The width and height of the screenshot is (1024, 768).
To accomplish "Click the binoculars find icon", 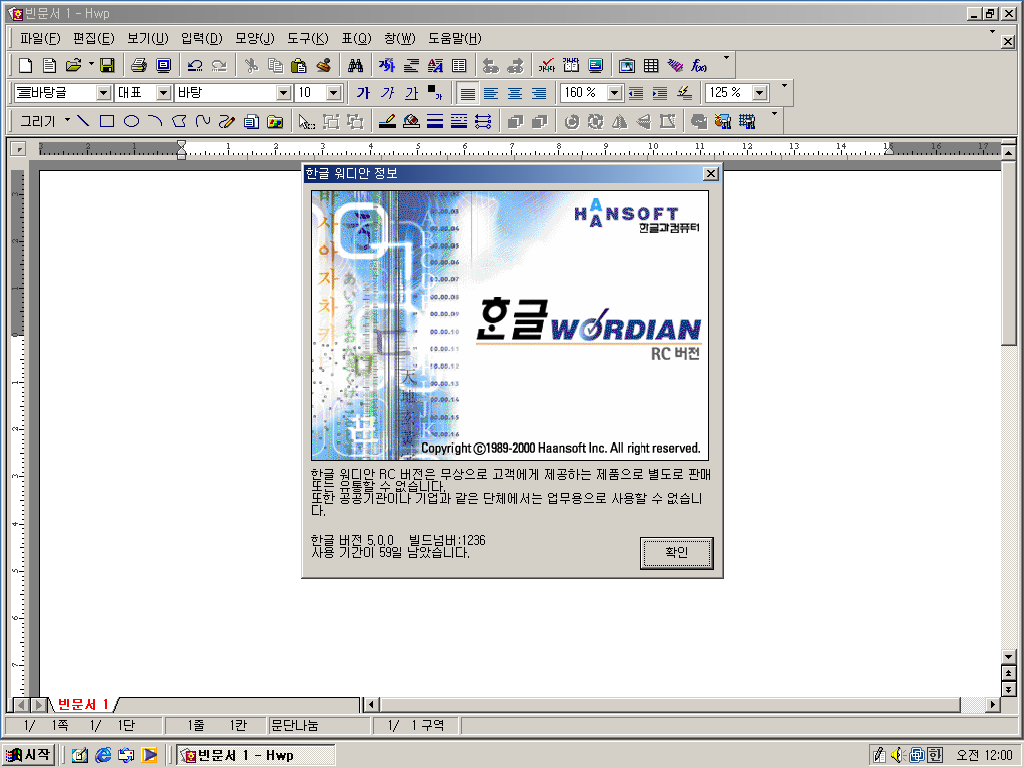I will (x=355, y=65).
